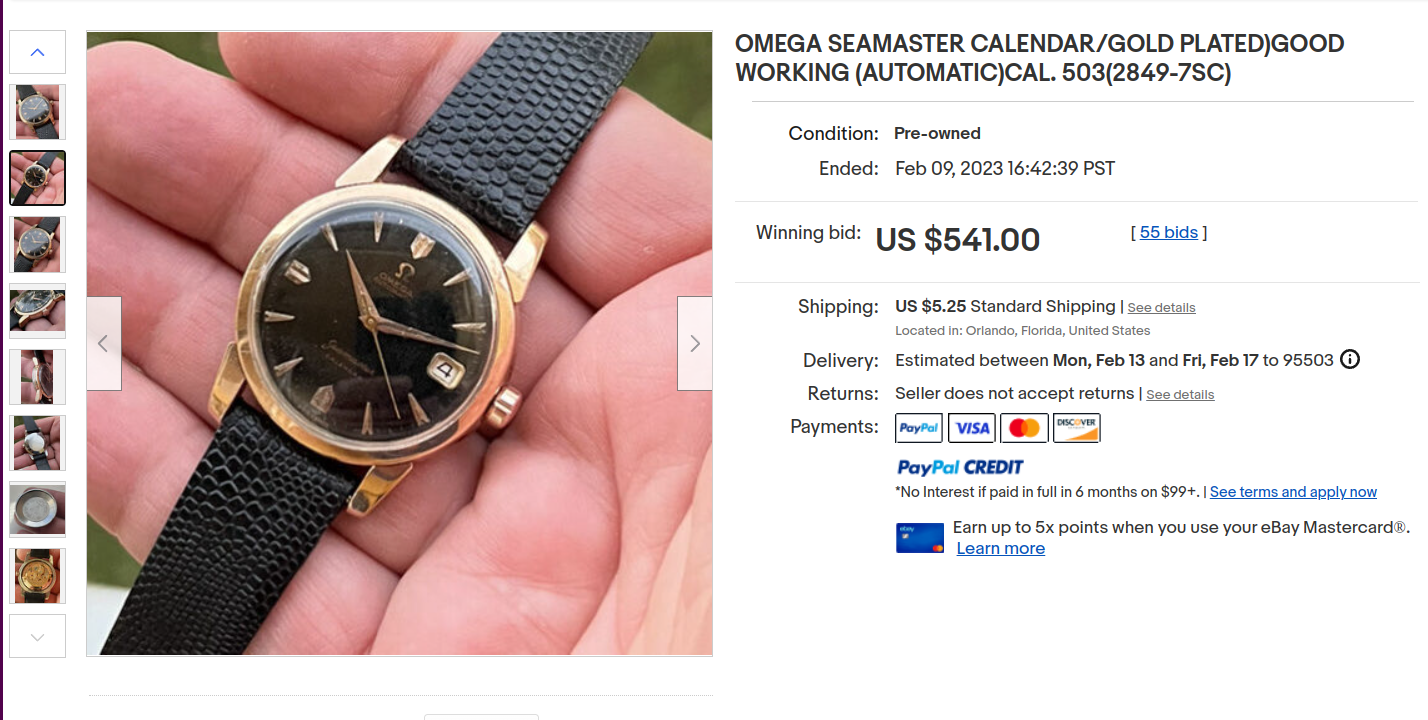Viewport: 1428px width, 720px height.
Task: Click See terms and apply now
Action: click(1293, 492)
